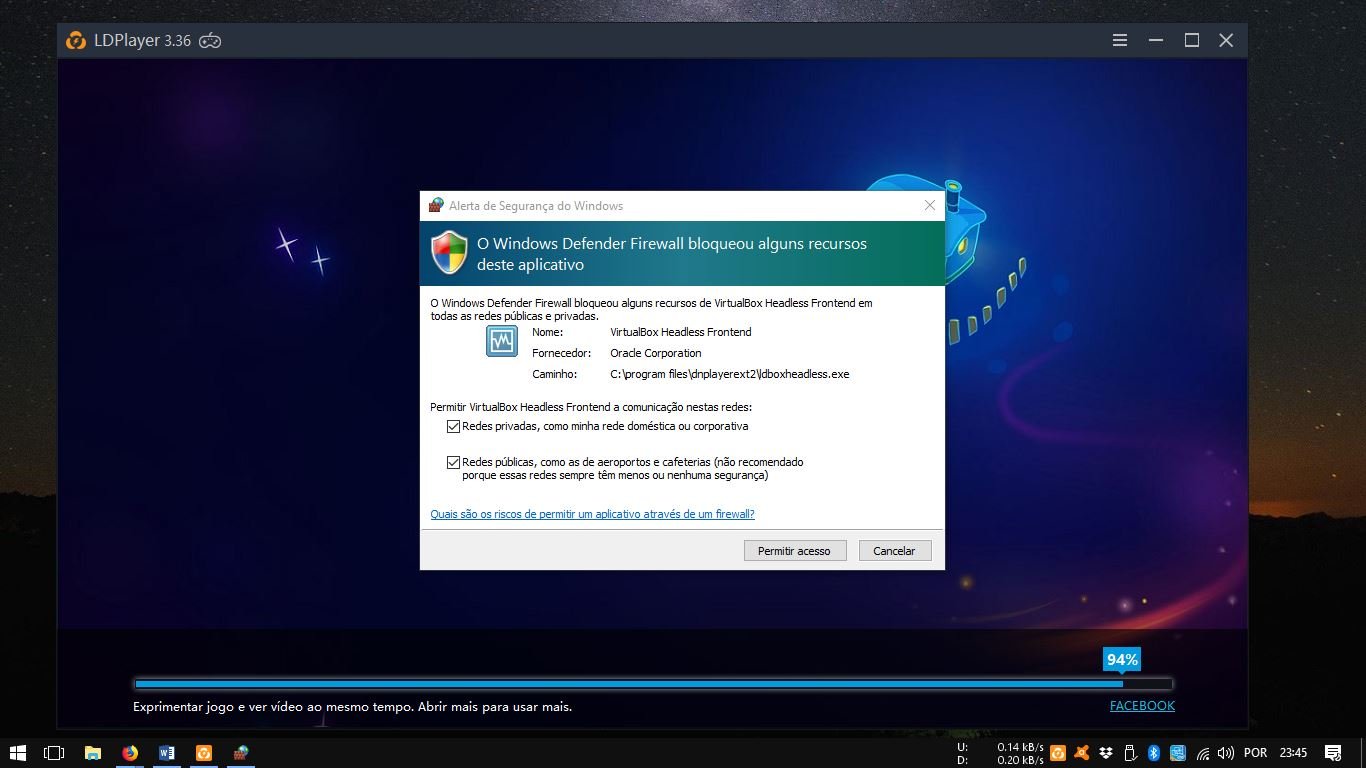Click the network speed U/D monitor
Viewport: 1366px width, 768px height.
[1000, 753]
